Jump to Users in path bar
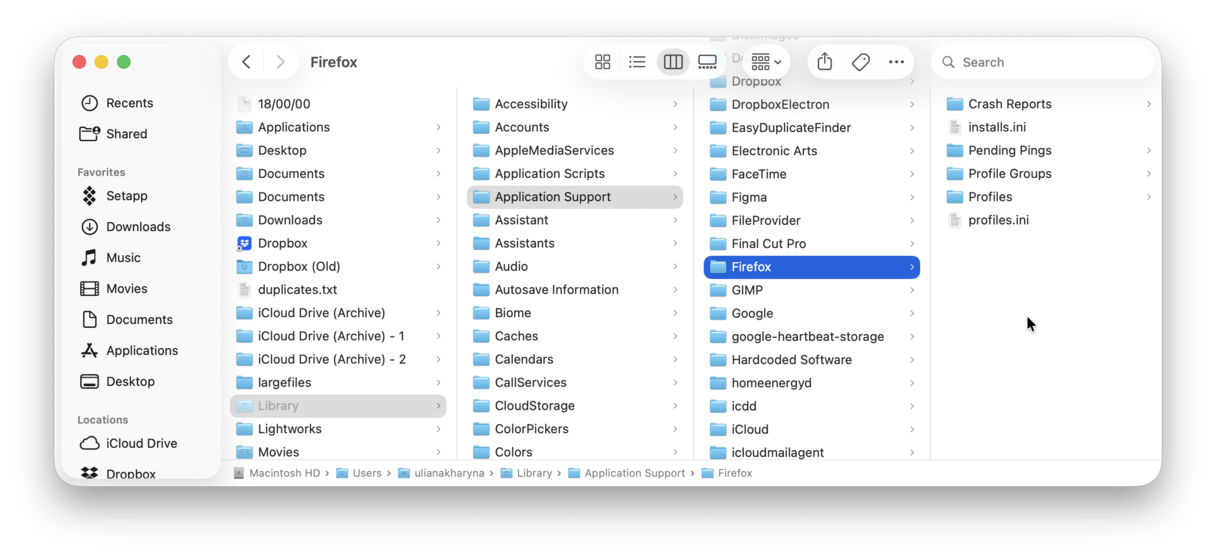Viewport: 1216px width, 558px height. (359, 473)
